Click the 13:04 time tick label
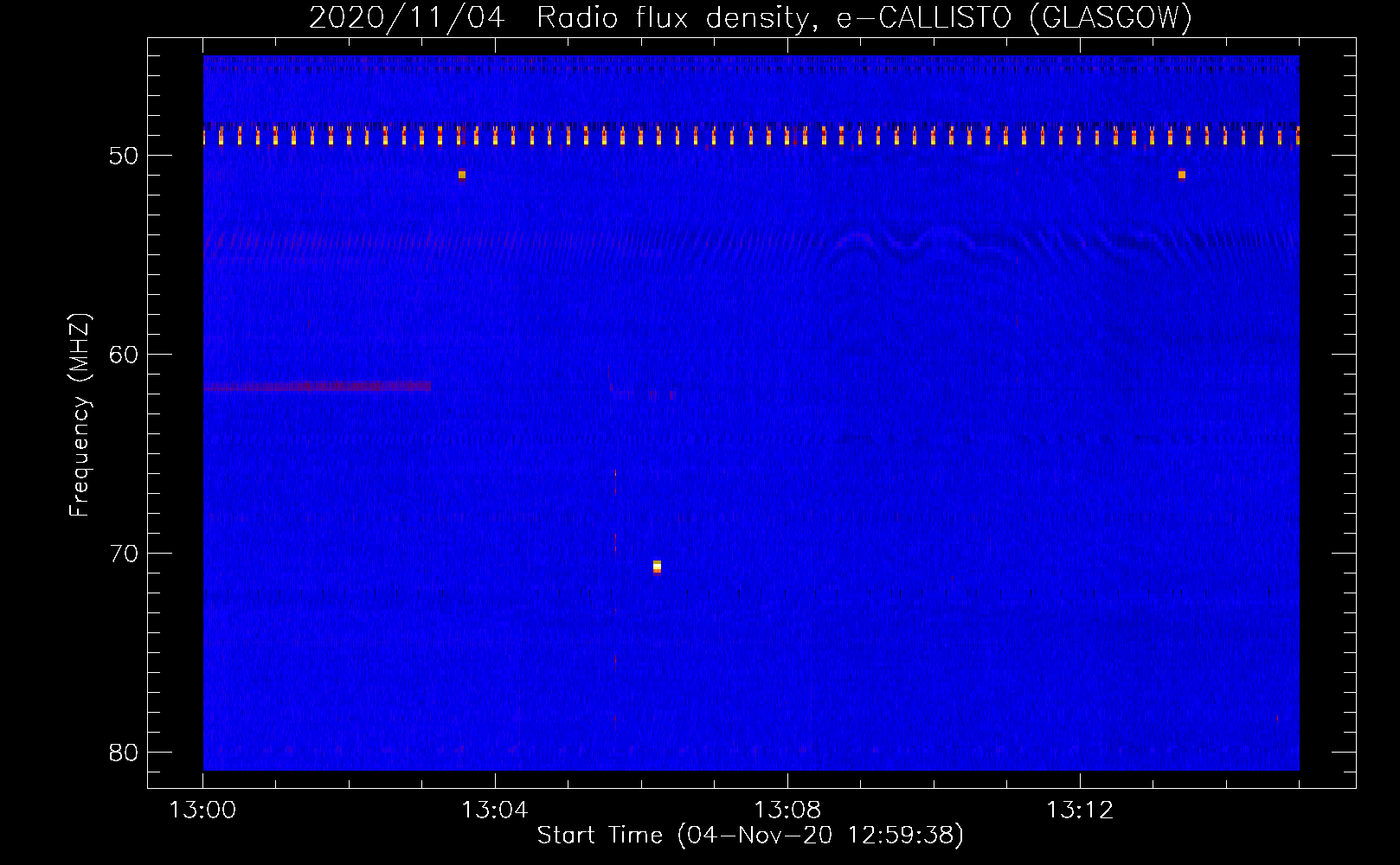 (x=495, y=811)
